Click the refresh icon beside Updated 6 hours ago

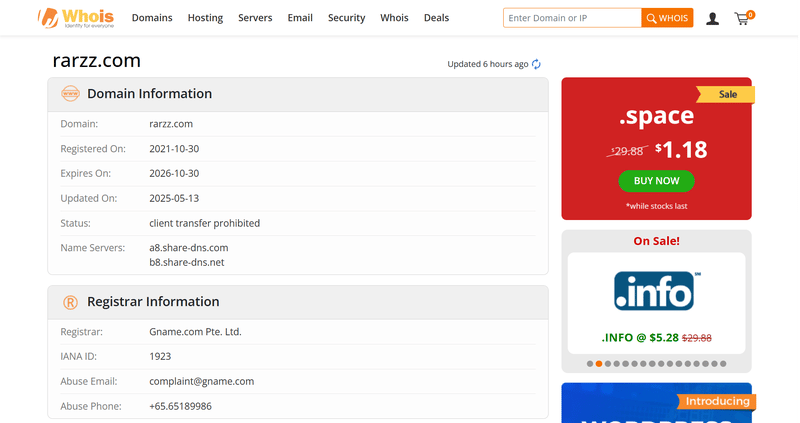536,64
